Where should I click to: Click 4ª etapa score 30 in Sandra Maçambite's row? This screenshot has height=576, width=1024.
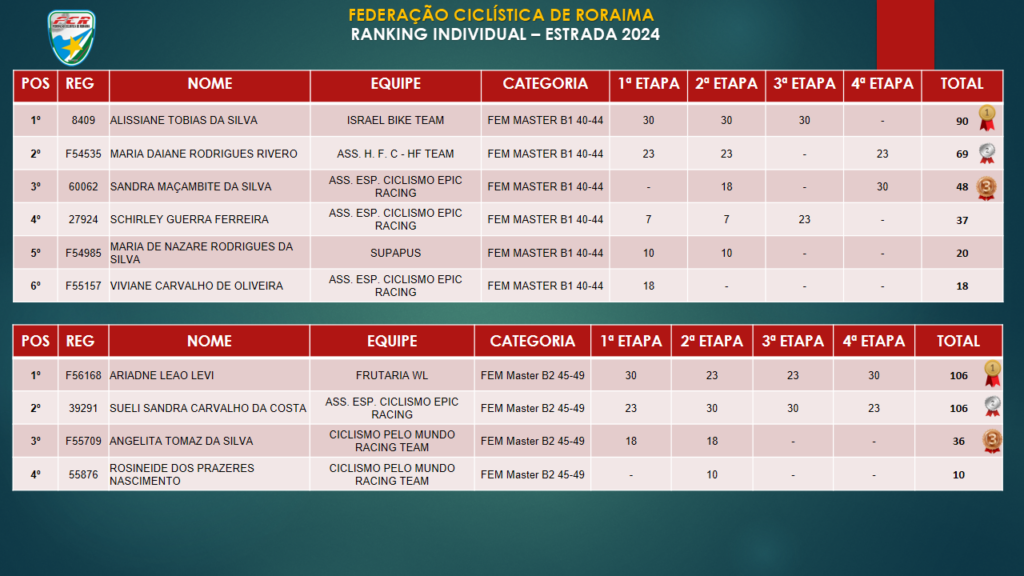(882, 187)
